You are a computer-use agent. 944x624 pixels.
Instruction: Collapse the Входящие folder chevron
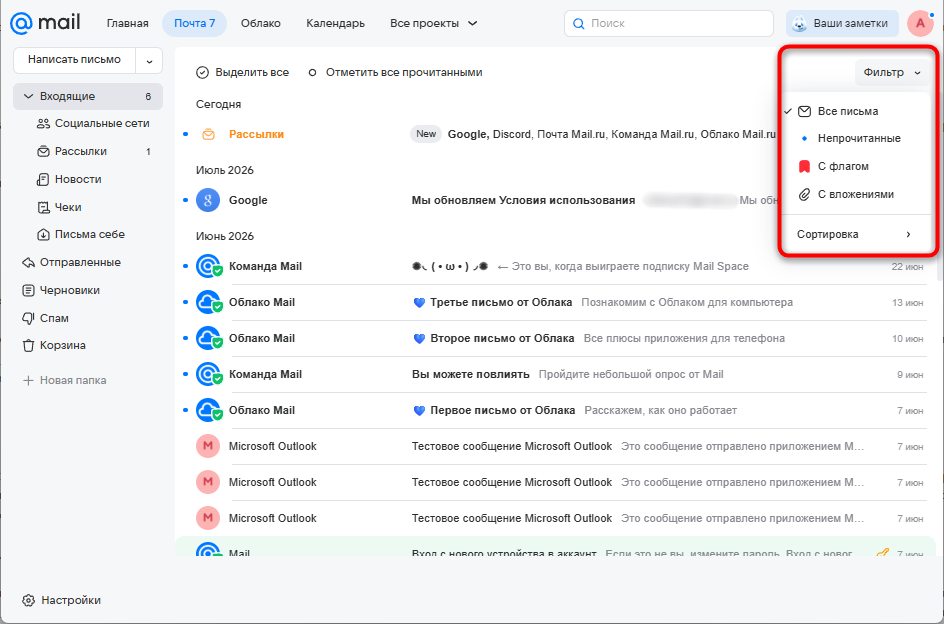tap(28, 96)
